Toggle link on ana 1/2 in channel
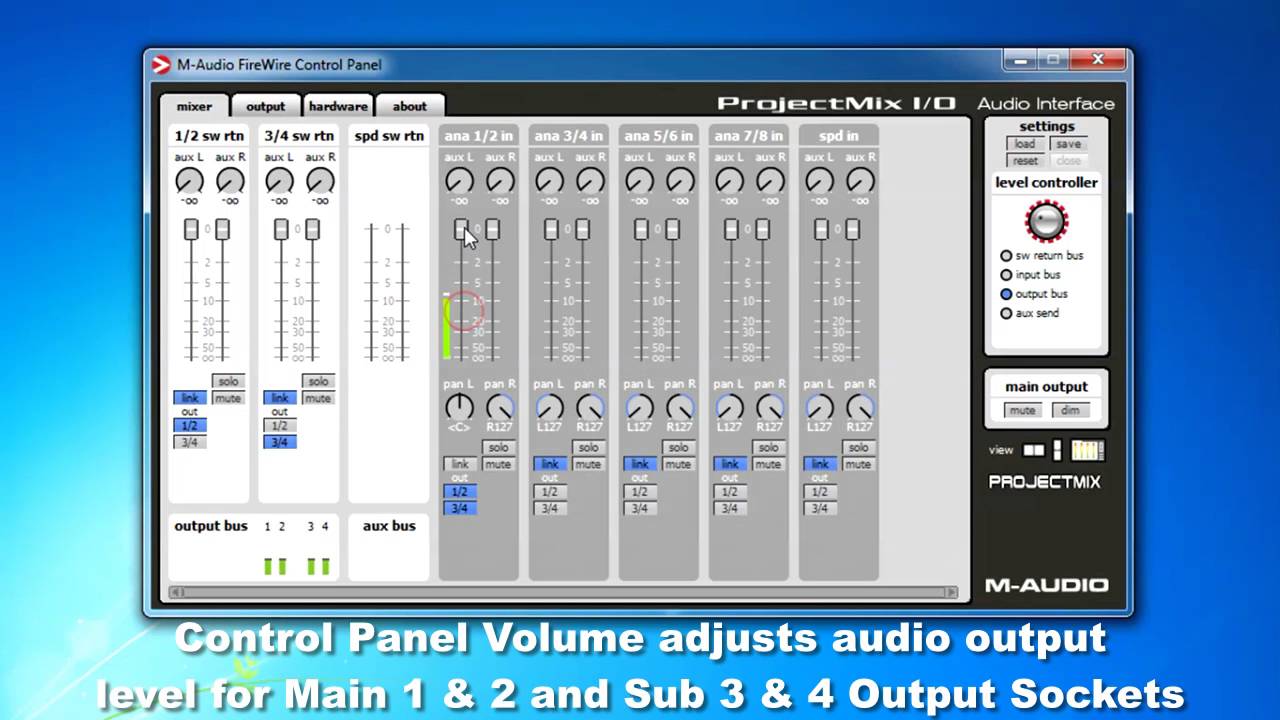This screenshot has width=1280, height=720. click(459, 464)
